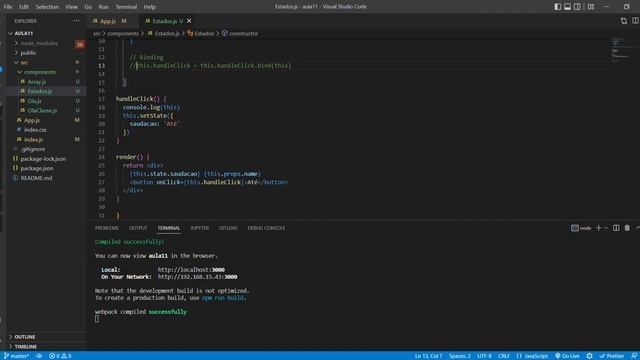
Task: Click Ln 13, Col 7 cursor position
Action: coord(428,356)
